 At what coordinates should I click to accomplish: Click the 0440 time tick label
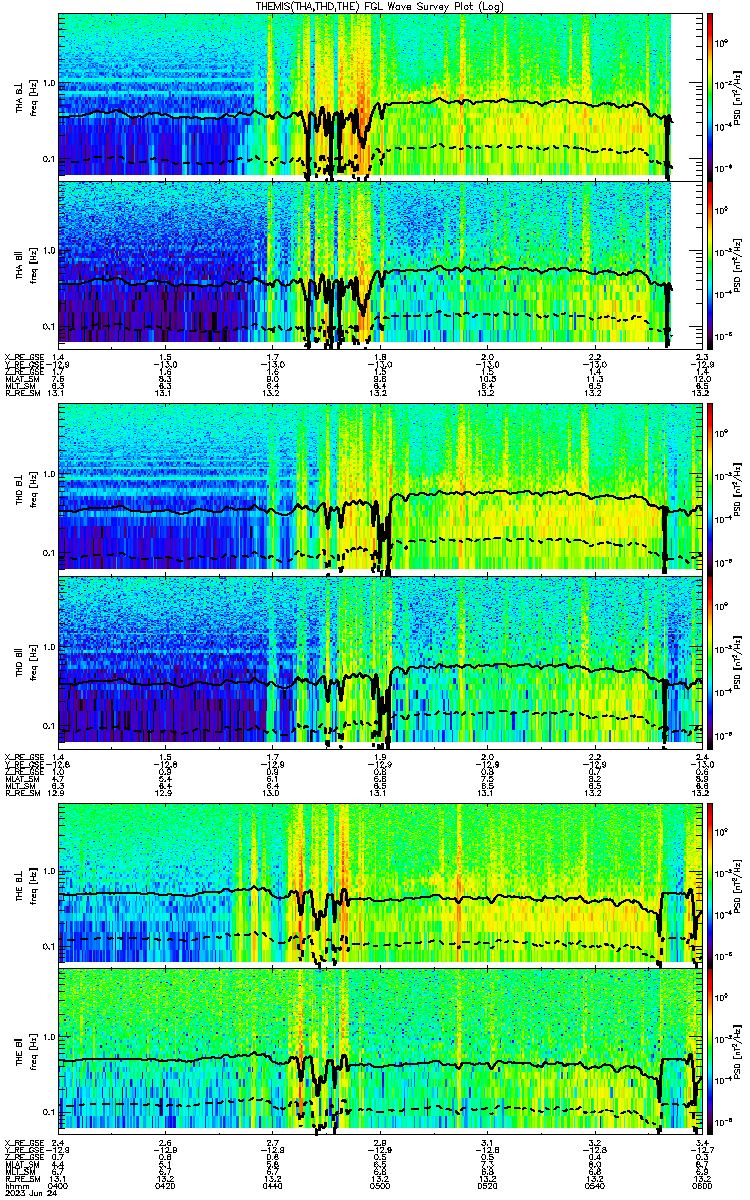click(273, 1185)
